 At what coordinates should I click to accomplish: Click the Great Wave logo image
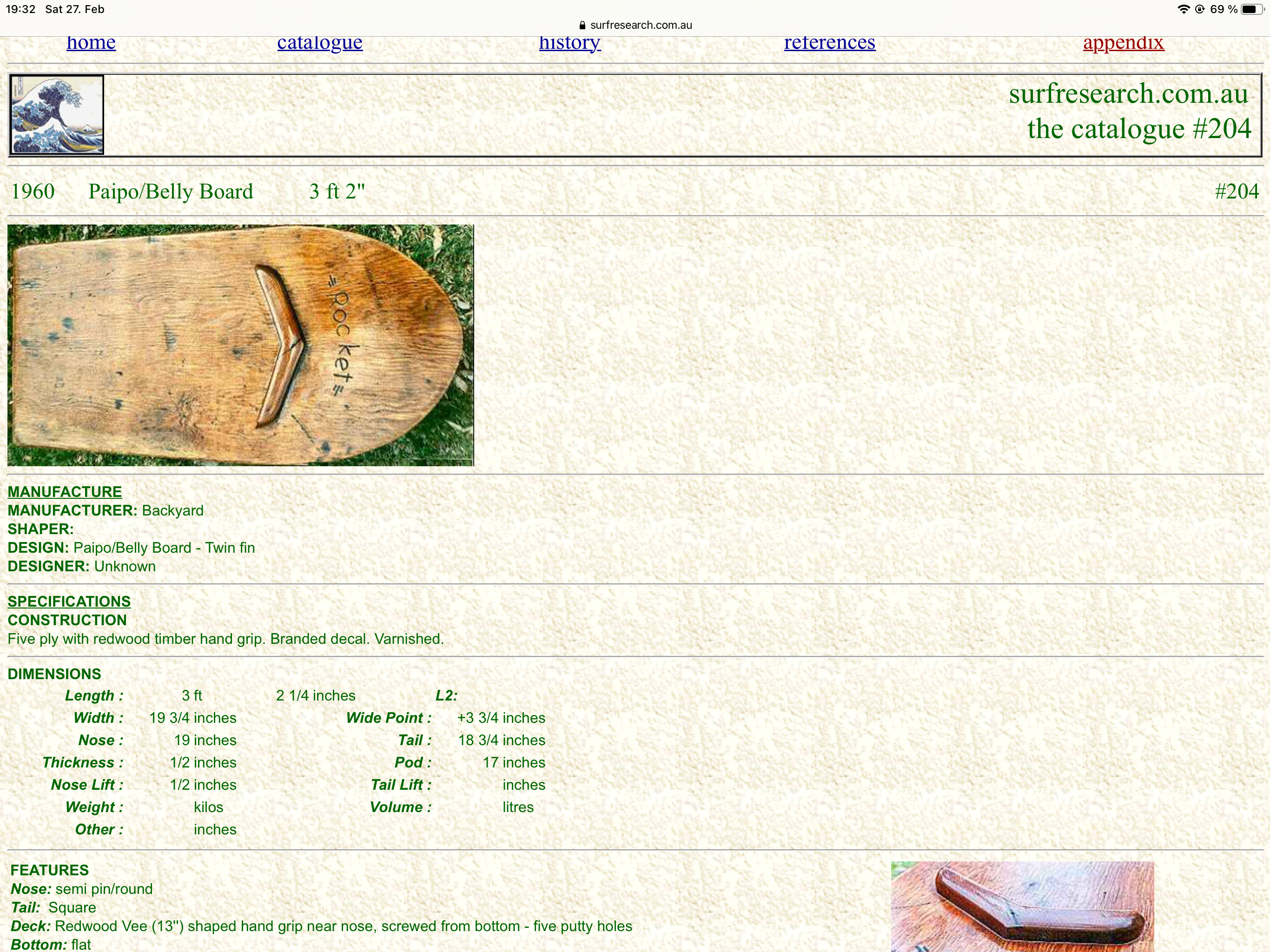[57, 115]
